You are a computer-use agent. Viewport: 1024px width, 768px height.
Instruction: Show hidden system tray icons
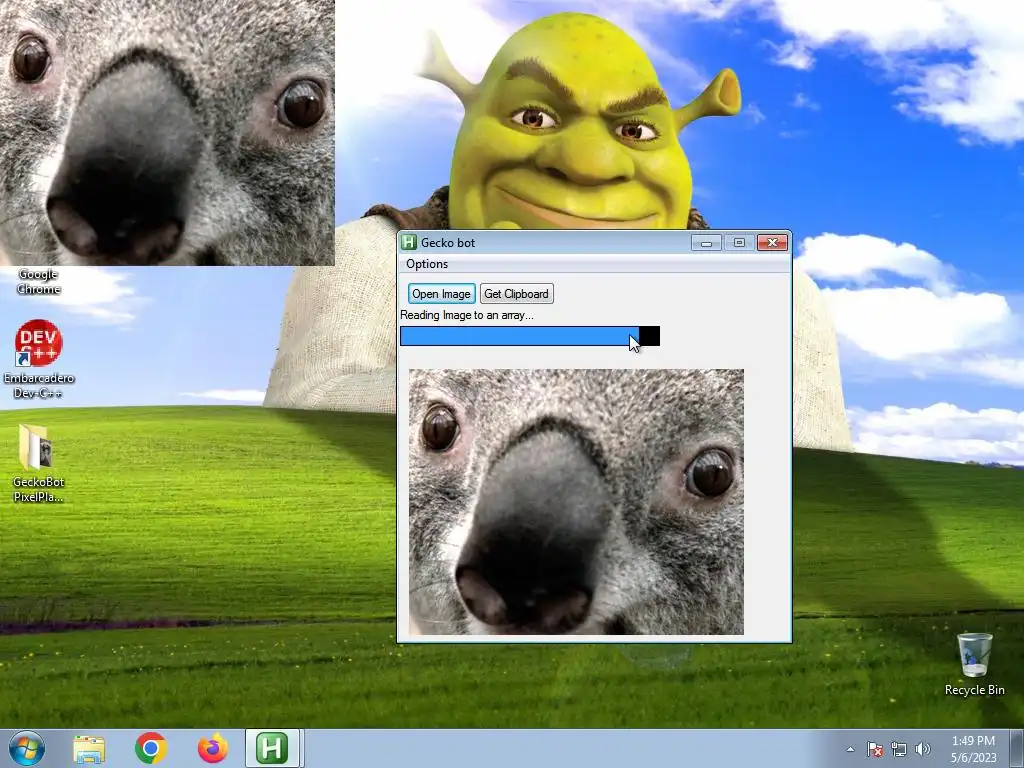[850, 750]
